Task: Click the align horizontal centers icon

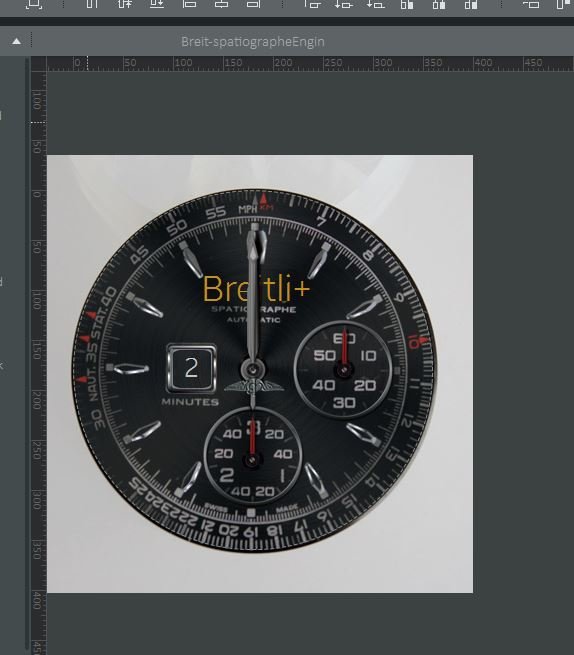Action: (x=221, y=4)
